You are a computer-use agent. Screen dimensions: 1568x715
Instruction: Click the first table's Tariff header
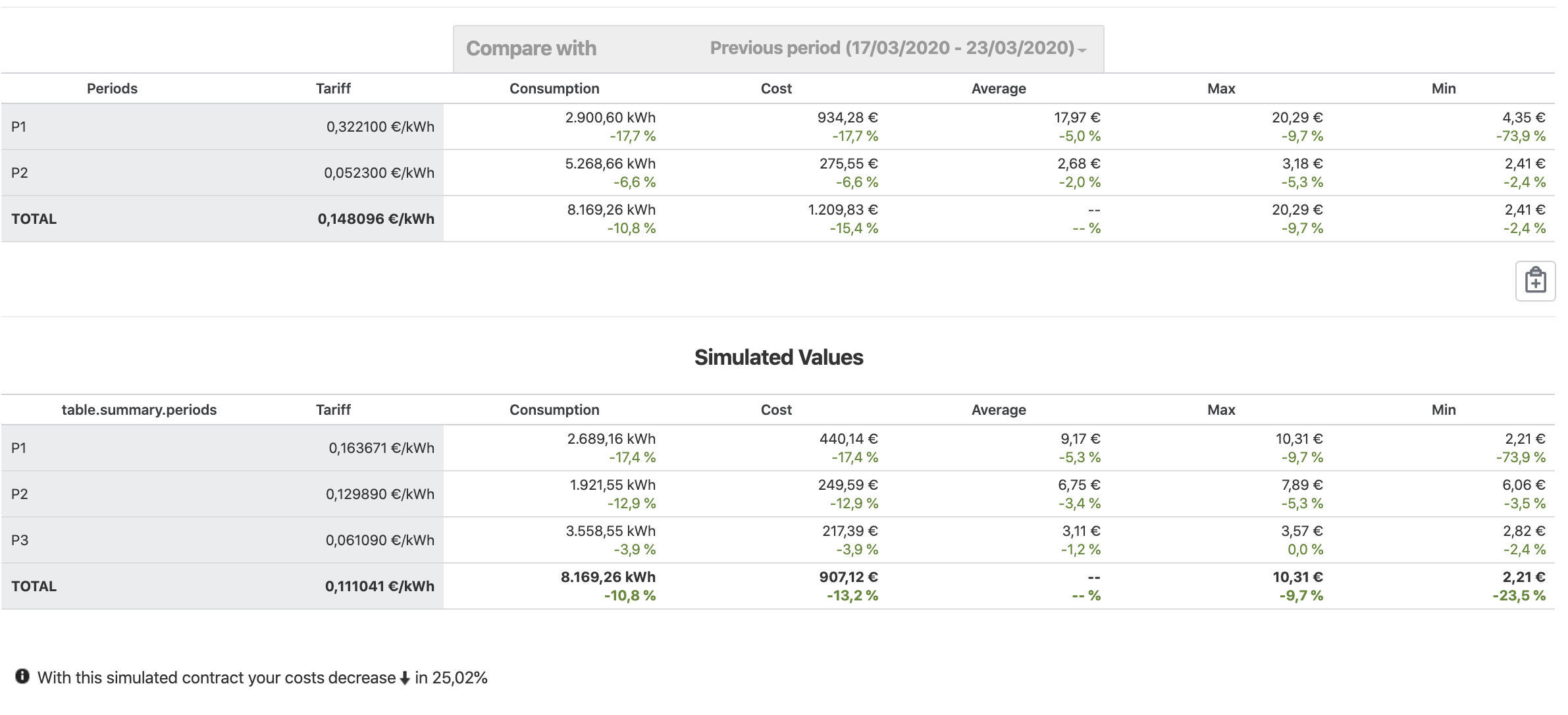coord(333,89)
